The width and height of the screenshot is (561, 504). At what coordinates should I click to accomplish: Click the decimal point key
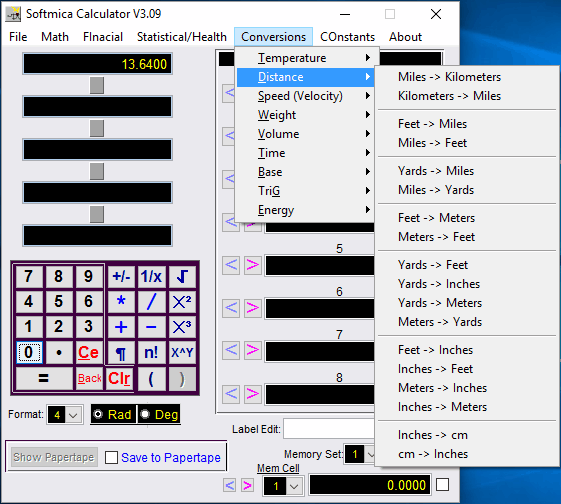59,353
